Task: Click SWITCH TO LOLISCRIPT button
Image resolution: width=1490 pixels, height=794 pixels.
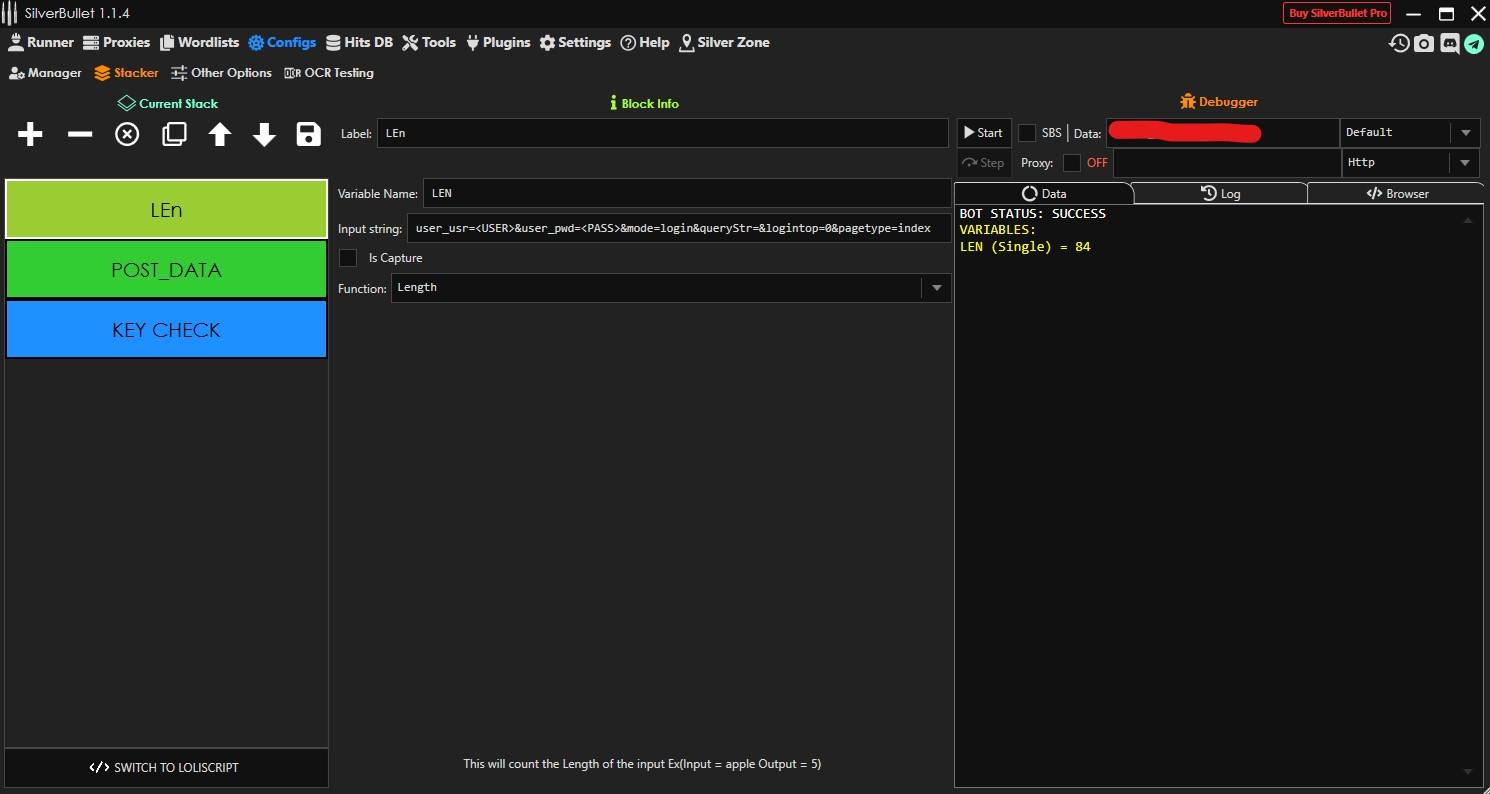Action: [x=166, y=768]
